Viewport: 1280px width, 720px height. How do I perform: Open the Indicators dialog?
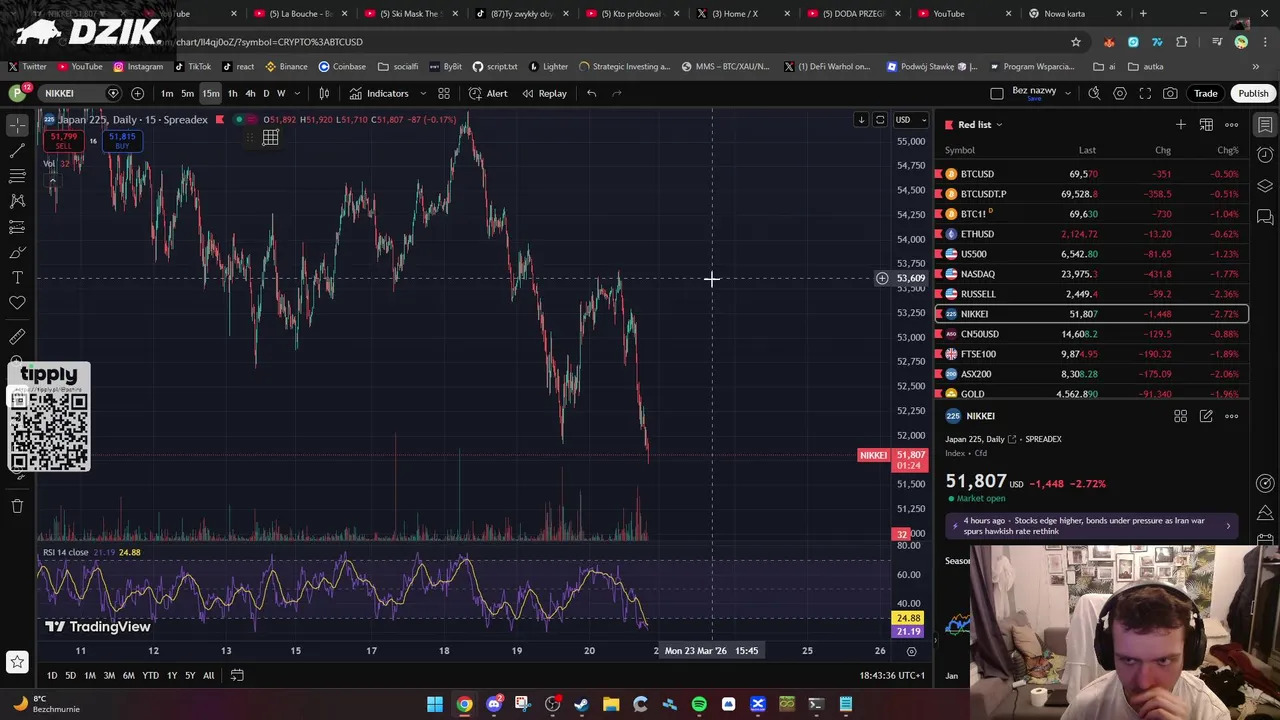tap(379, 93)
